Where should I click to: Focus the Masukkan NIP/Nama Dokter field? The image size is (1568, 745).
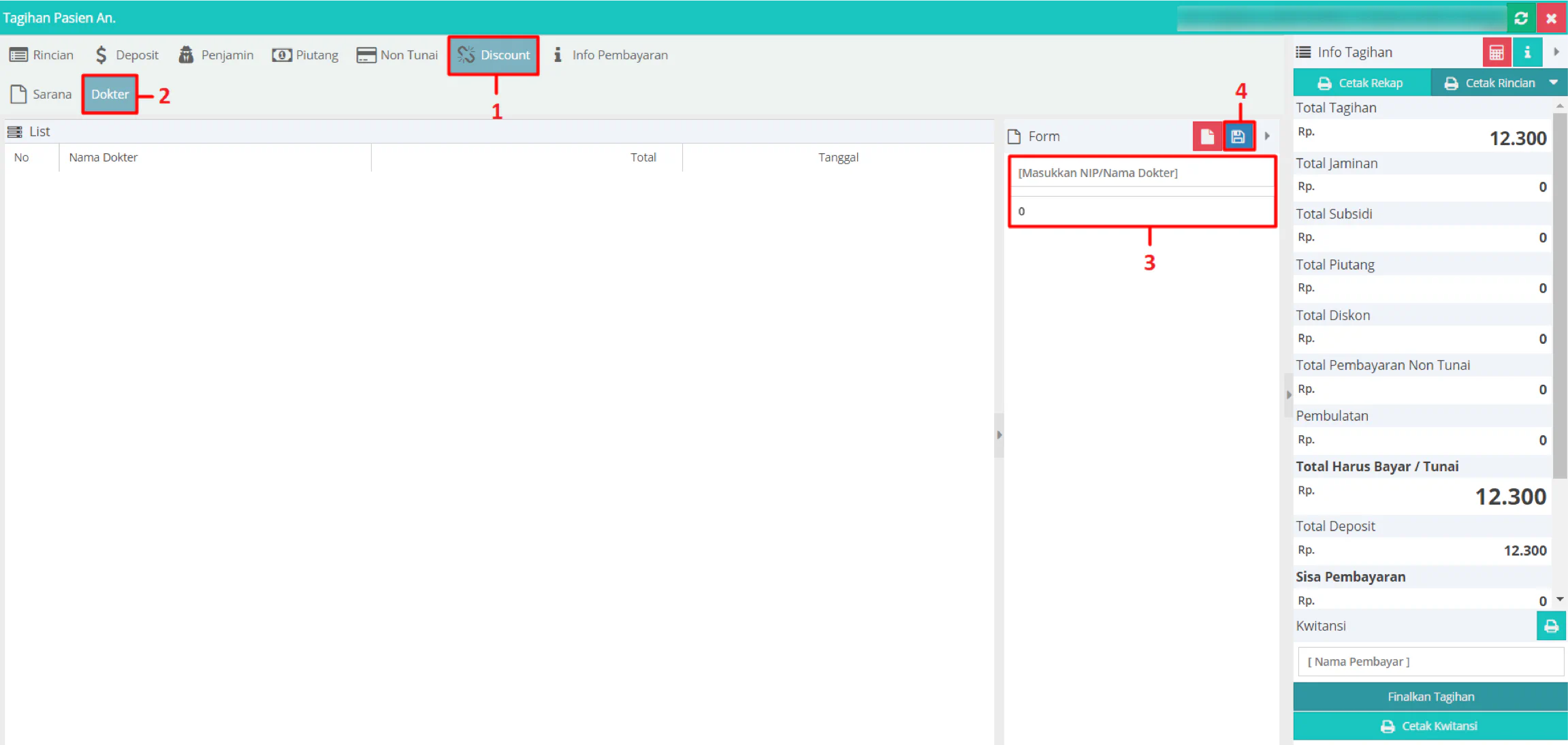(1142, 173)
